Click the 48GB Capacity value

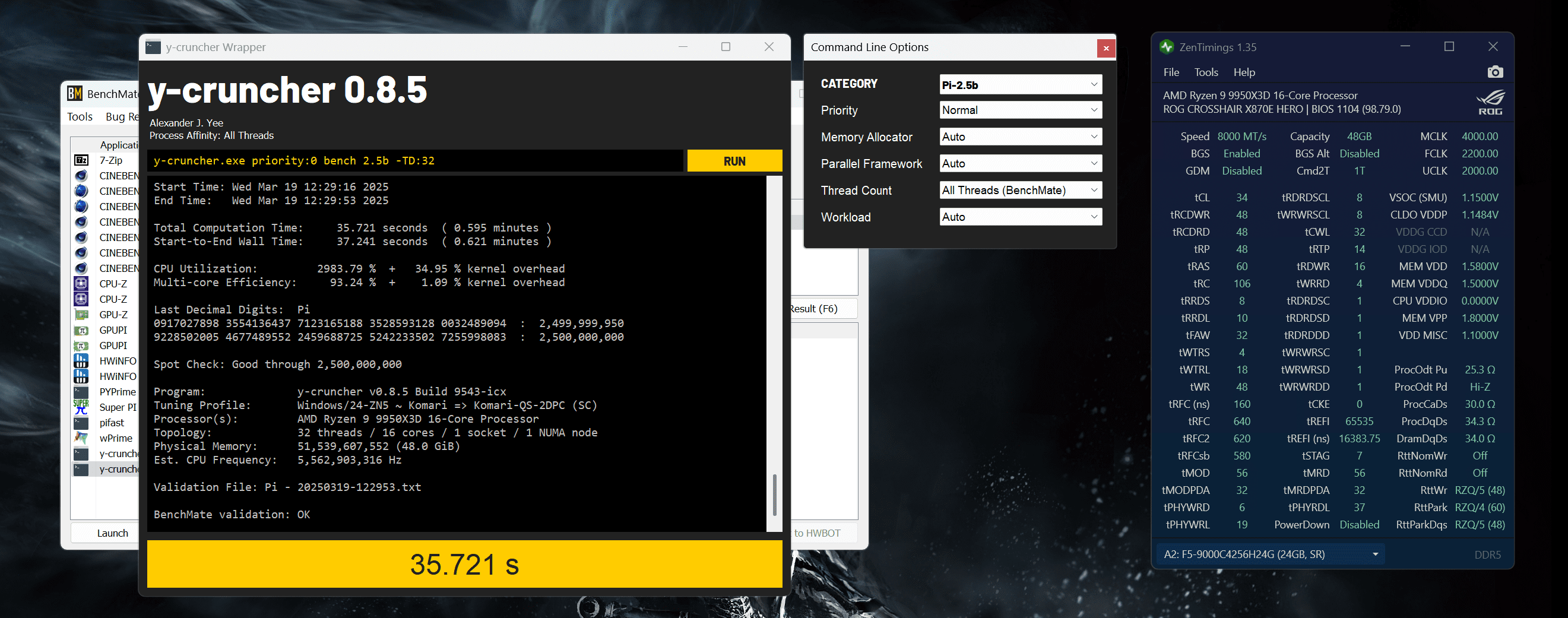(1359, 137)
